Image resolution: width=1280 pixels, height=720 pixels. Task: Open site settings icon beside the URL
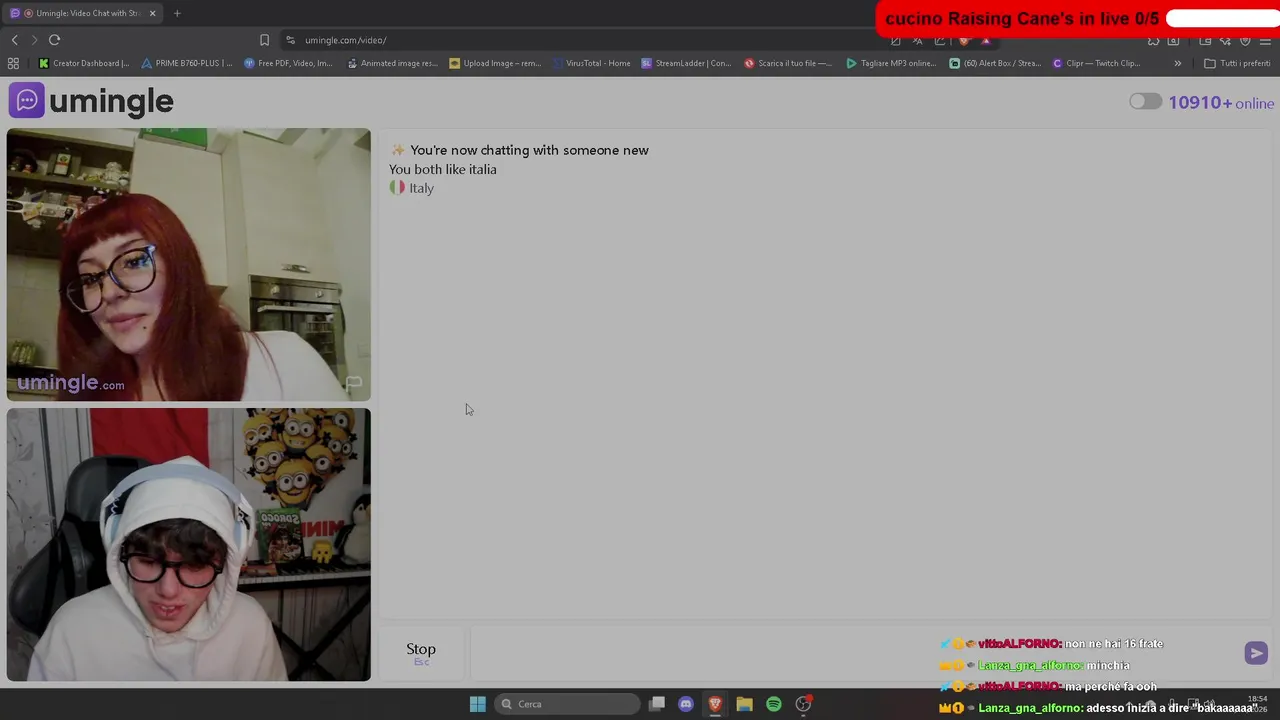[290, 40]
